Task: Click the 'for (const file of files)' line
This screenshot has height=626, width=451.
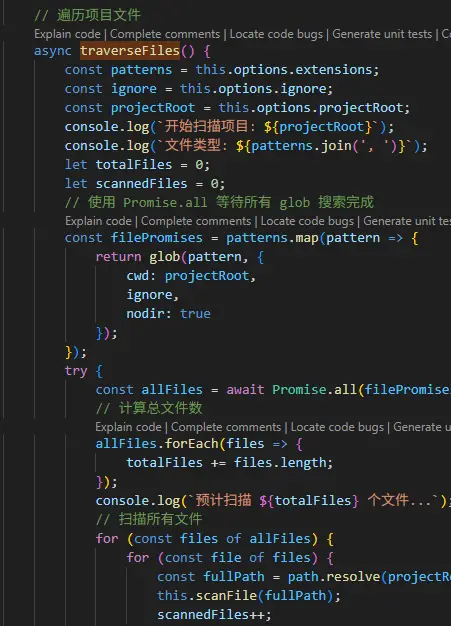Action: coord(230,558)
